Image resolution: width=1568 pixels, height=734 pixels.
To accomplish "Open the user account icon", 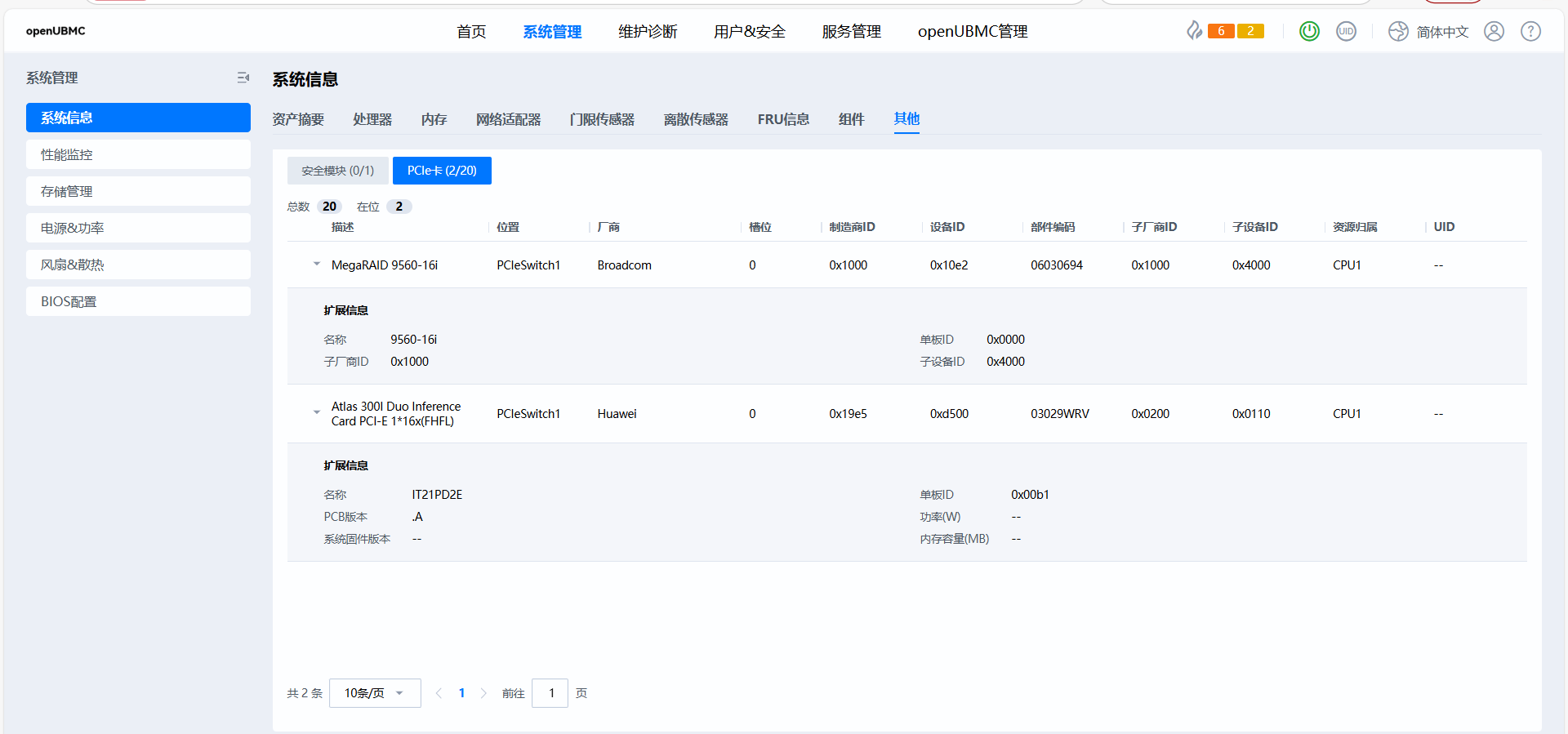I will coord(1494,31).
